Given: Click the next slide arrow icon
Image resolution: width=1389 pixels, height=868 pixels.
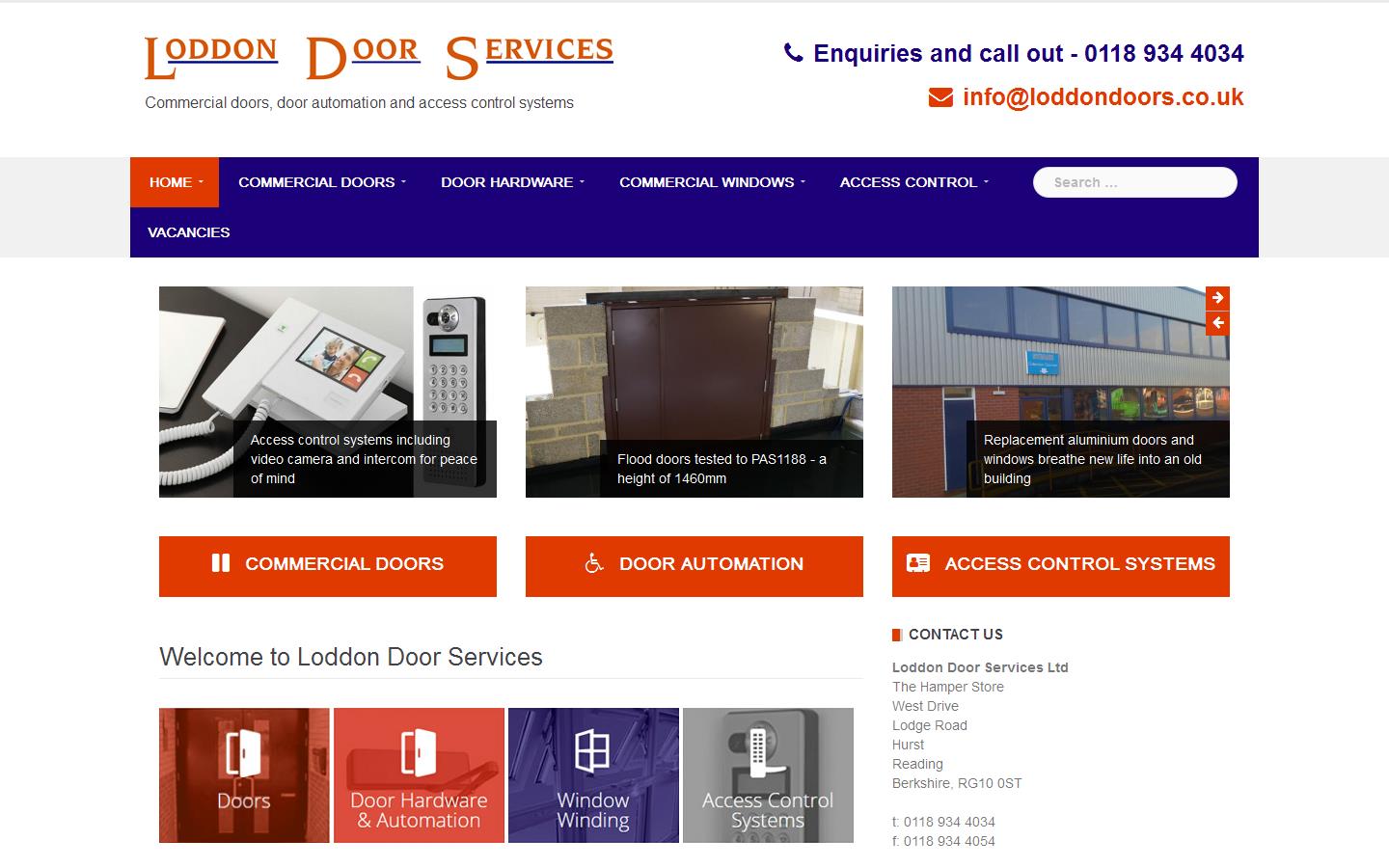Looking at the screenshot, I should (x=1217, y=298).
